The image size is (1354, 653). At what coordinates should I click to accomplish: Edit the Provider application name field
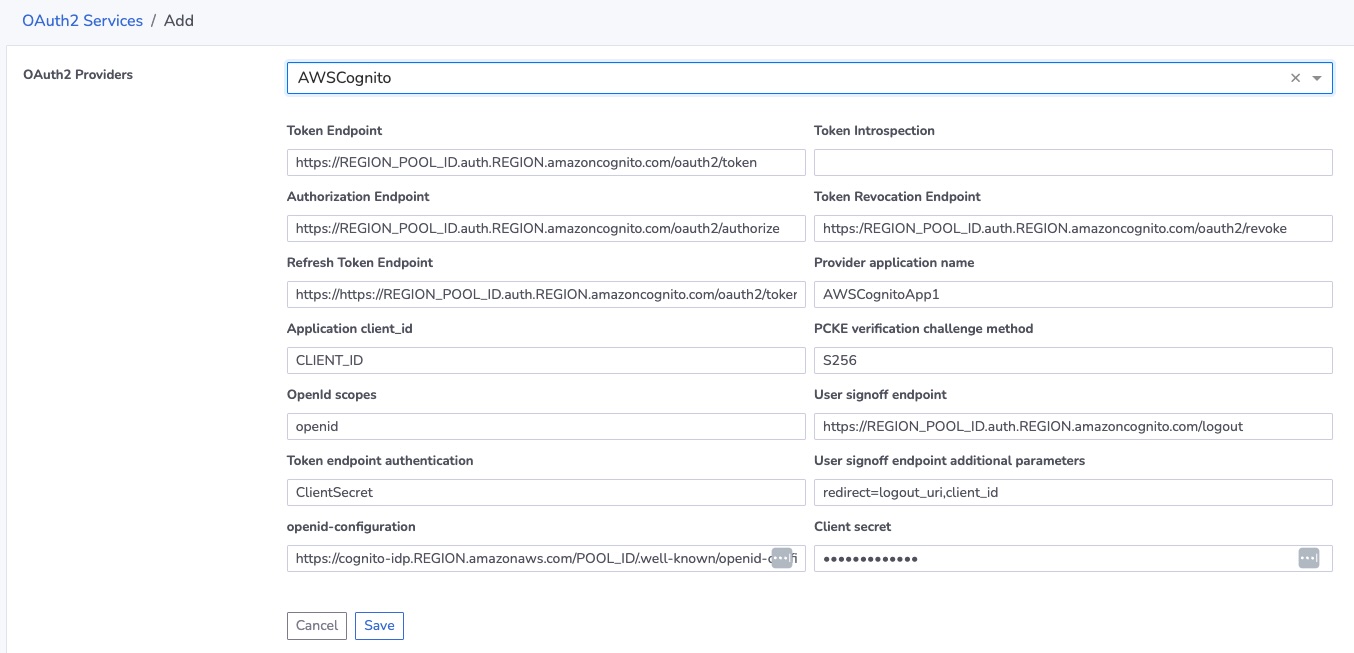coord(1072,294)
